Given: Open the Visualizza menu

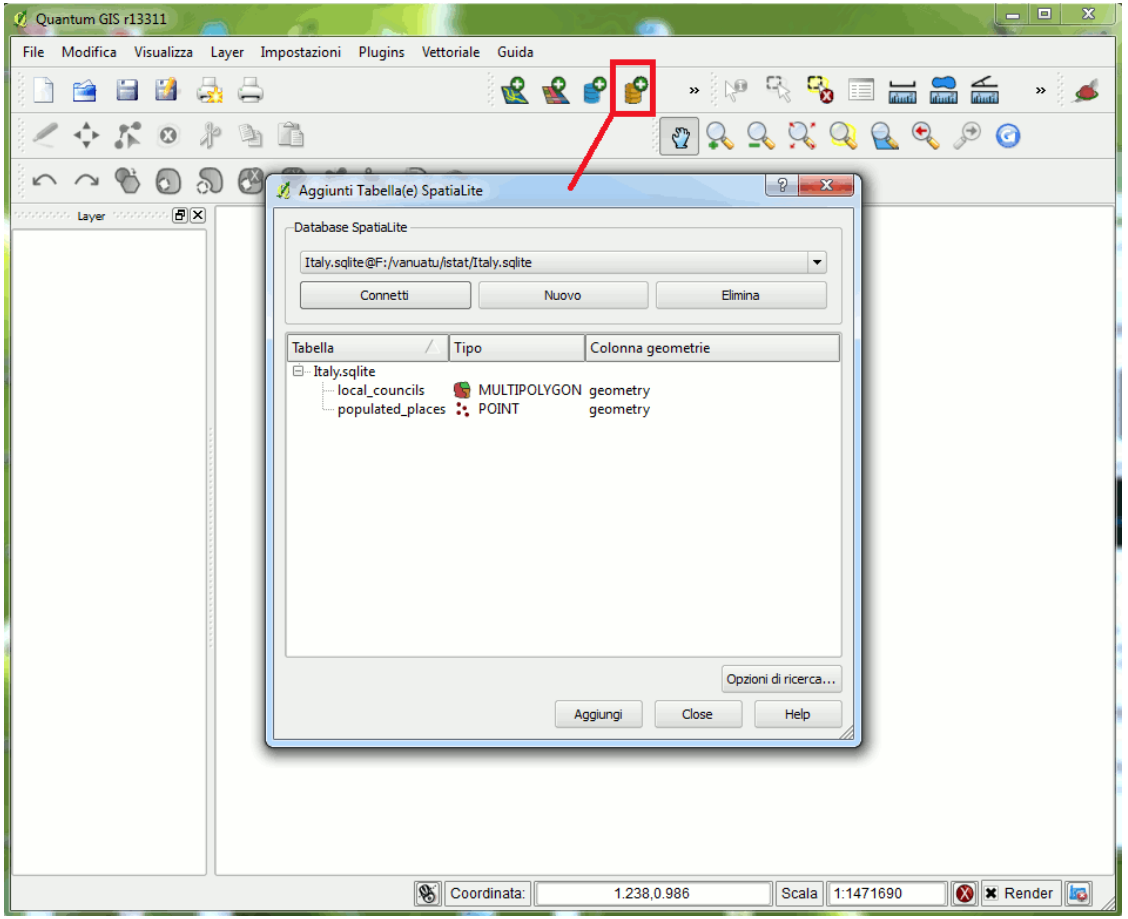Looking at the screenshot, I should coord(163,52).
